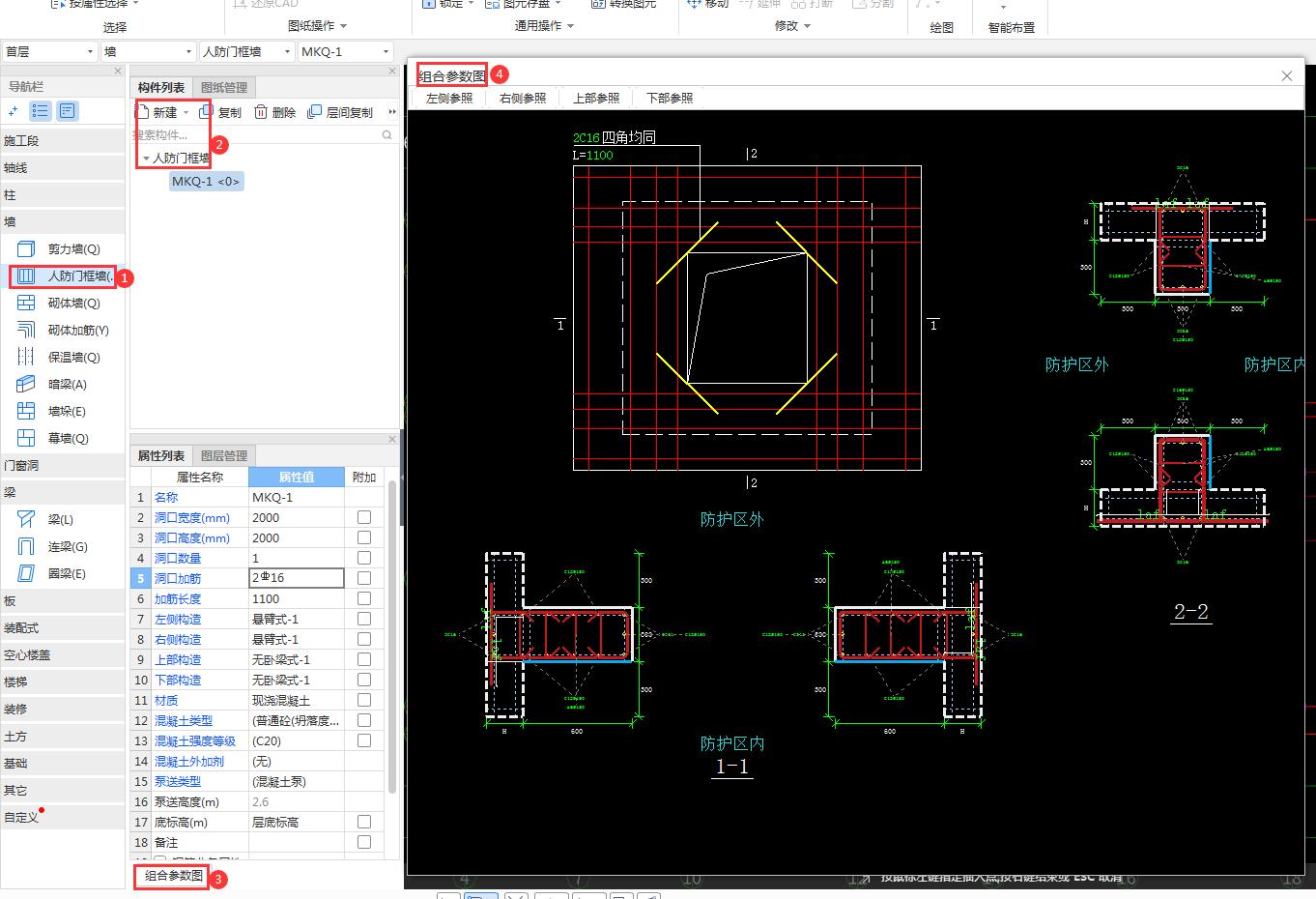Viewport: 1316px width, 899px height.
Task: Tick the 附加 checkbox for 加筋长度 row
Action: pos(364,598)
